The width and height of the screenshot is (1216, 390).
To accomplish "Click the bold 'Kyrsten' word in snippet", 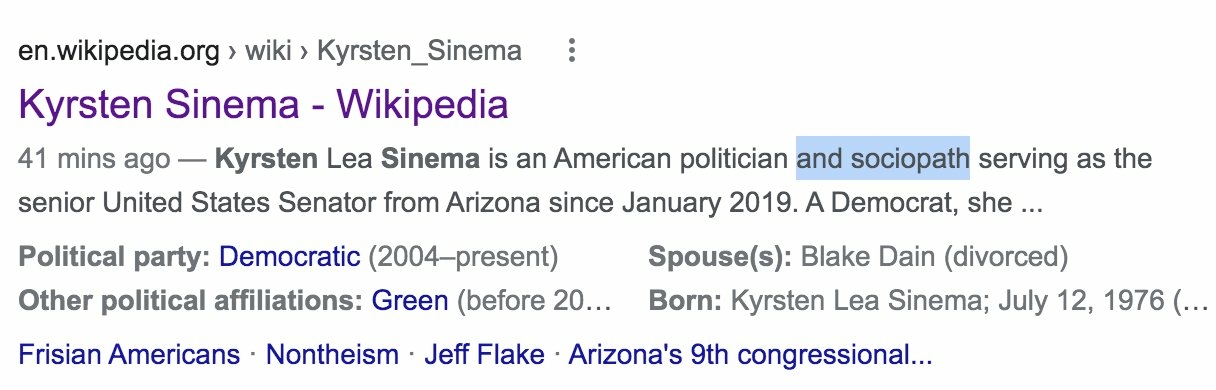I will coord(261,159).
